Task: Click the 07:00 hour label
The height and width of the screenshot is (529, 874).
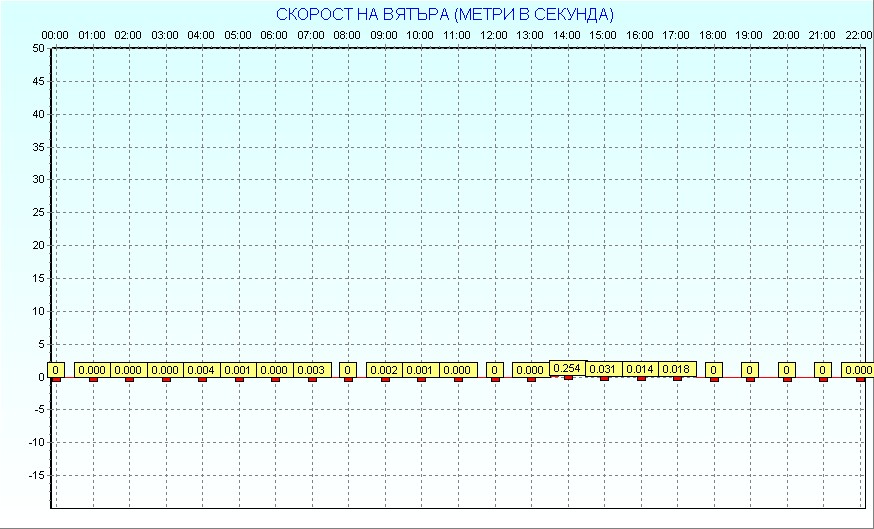Action: pos(311,35)
